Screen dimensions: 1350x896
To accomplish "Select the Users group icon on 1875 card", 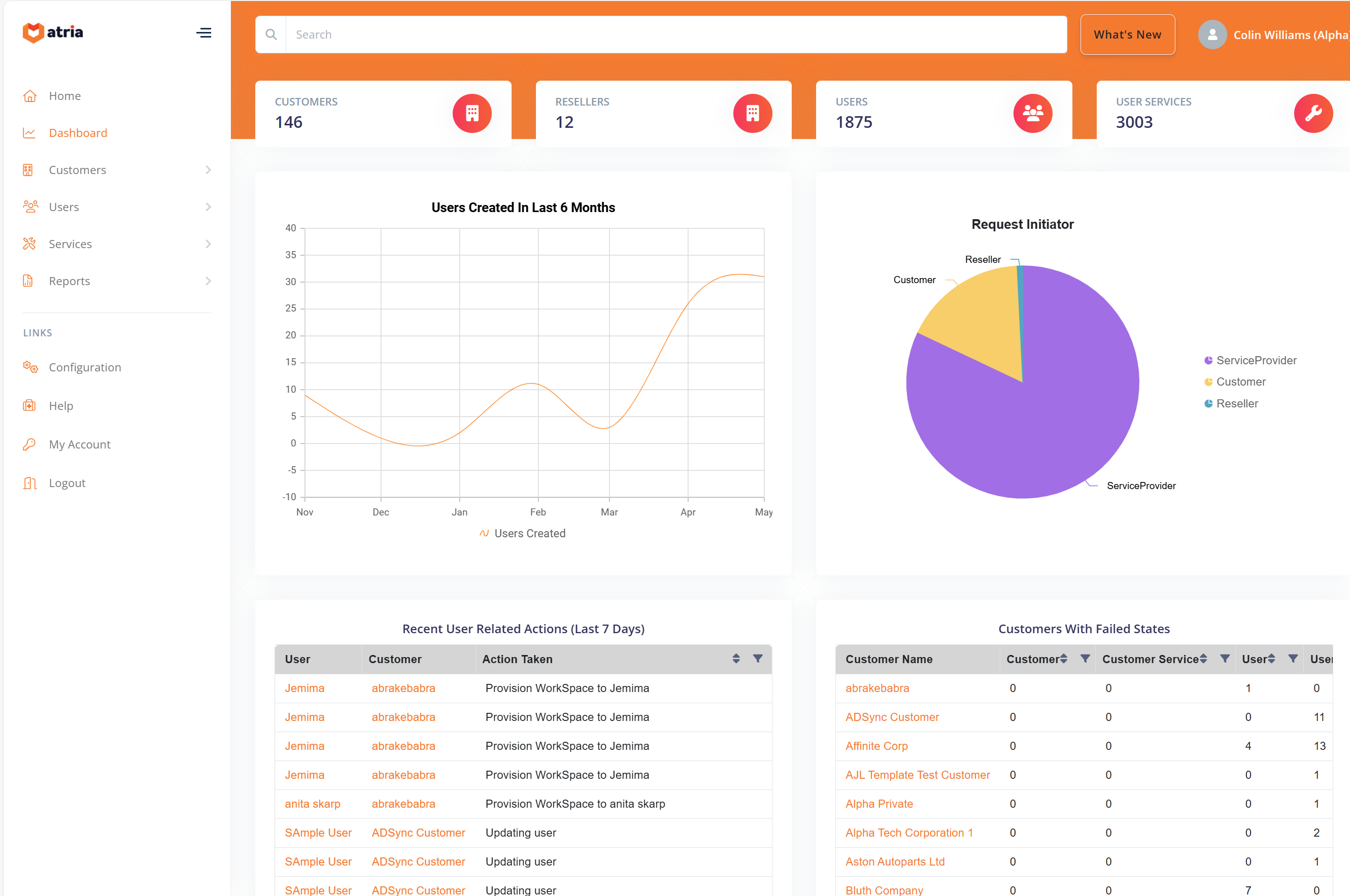I will pos(1032,113).
